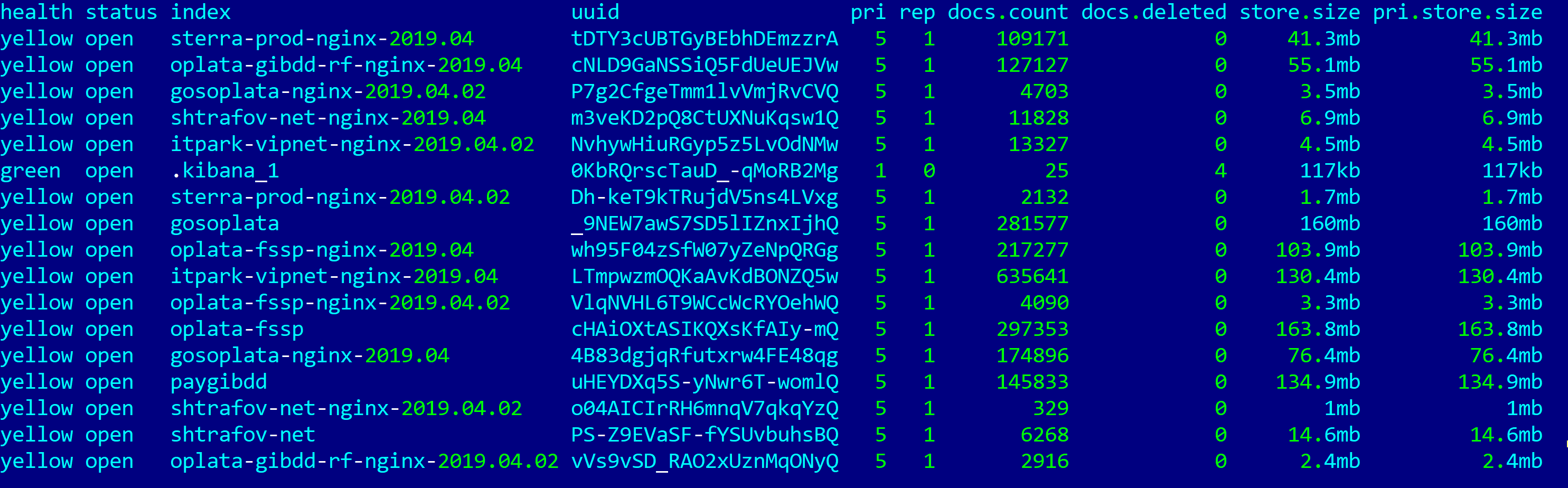This screenshot has width=1568, height=488.
Task: Click uuid P7g2CfgeTmm1lvVmjRvCVQ
Action: click(x=705, y=92)
